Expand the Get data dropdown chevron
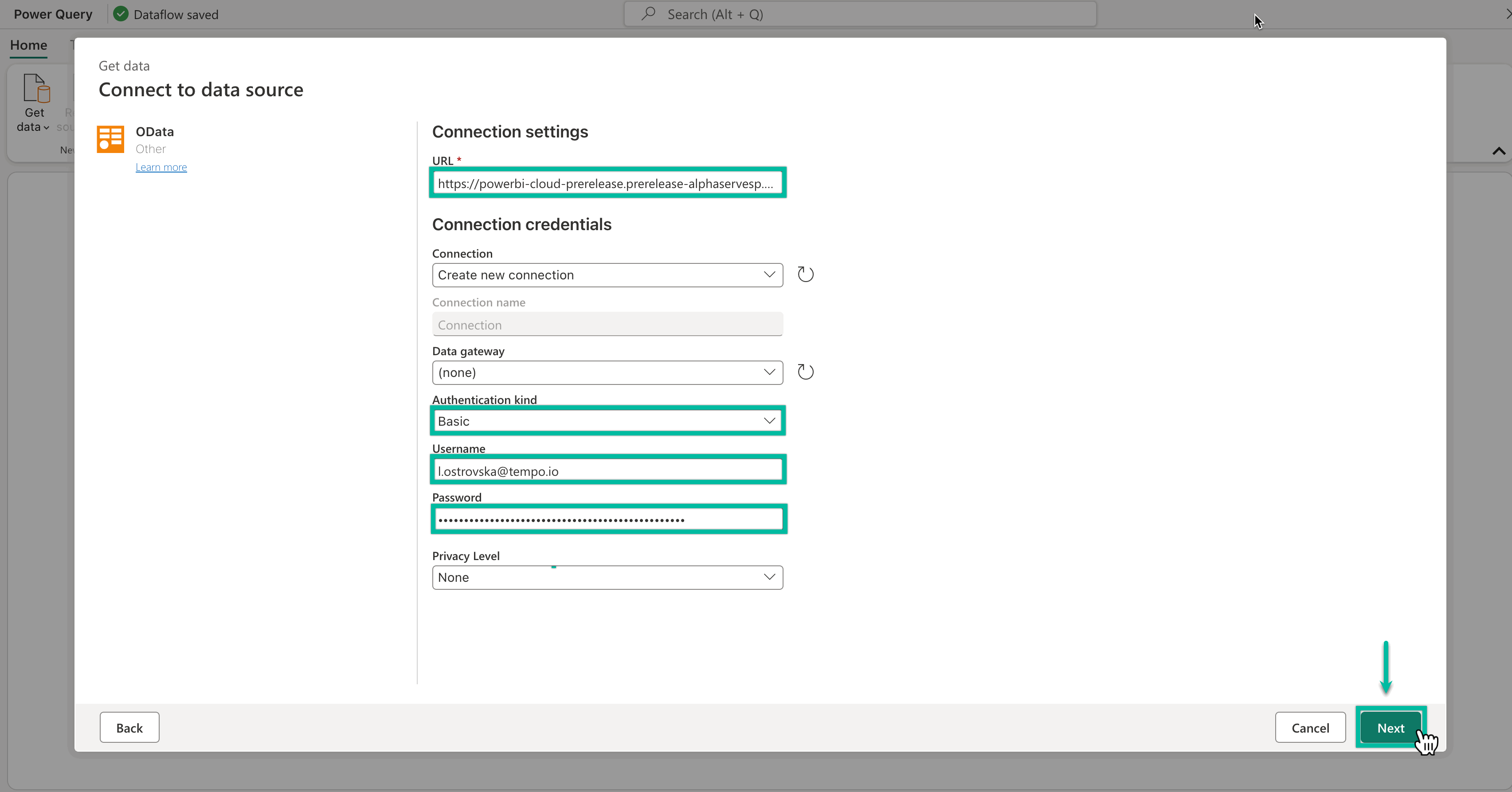 47,128
